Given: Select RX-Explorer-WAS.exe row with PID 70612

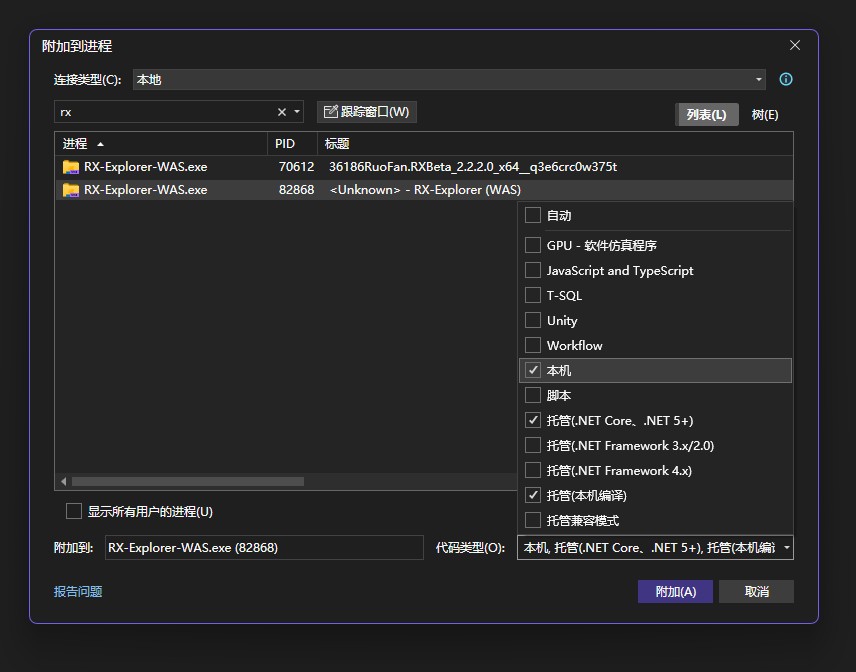Looking at the screenshot, I should (424, 166).
